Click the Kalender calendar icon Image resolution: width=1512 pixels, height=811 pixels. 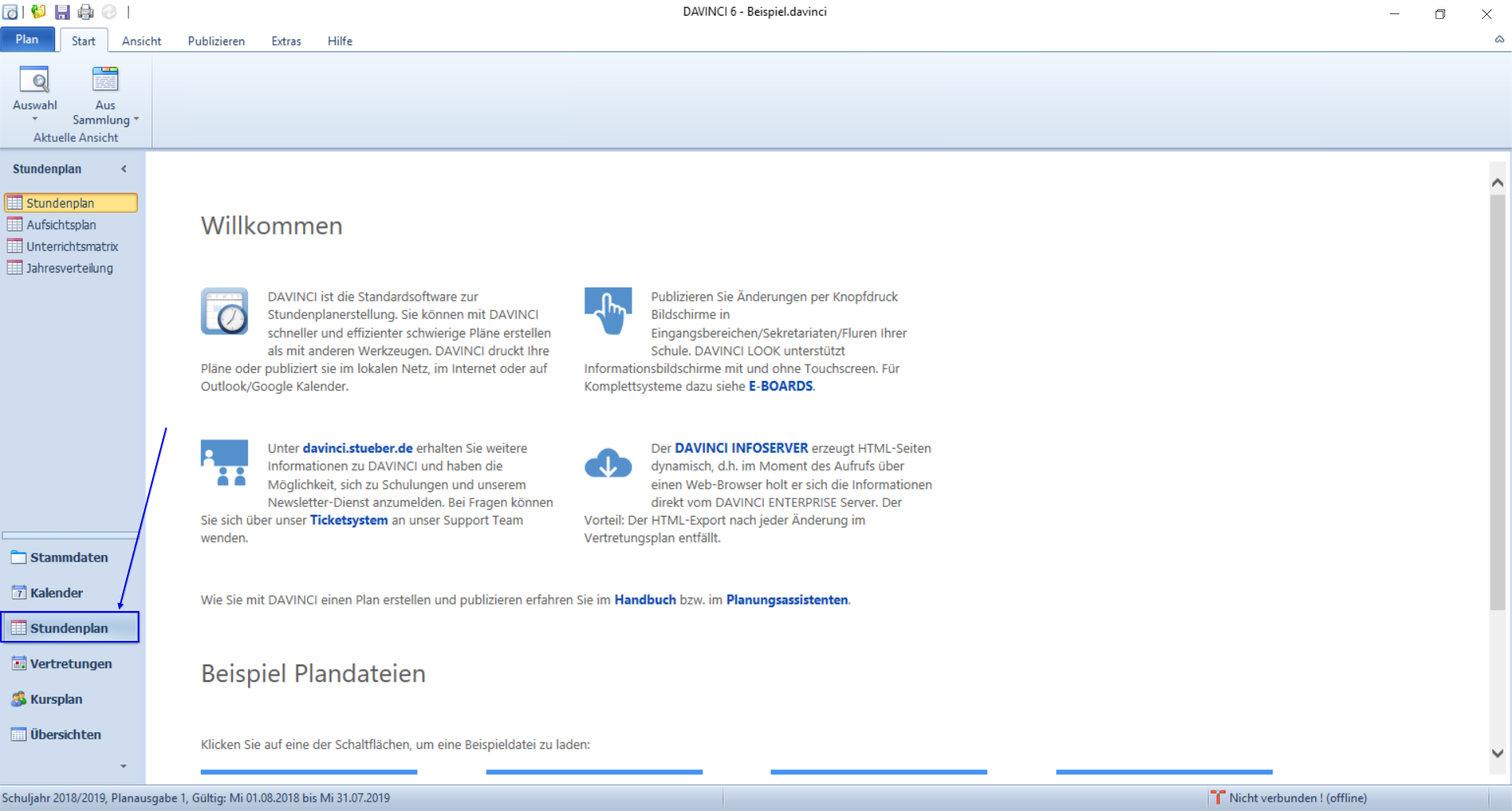pos(19,593)
